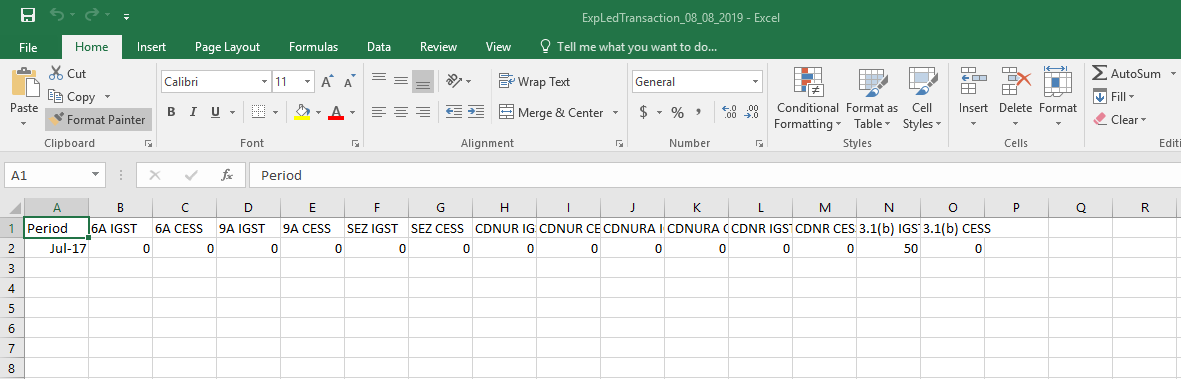Viewport: 1181px width, 379px height.
Task: Click Decrease Indent icon
Action: coord(454,112)
